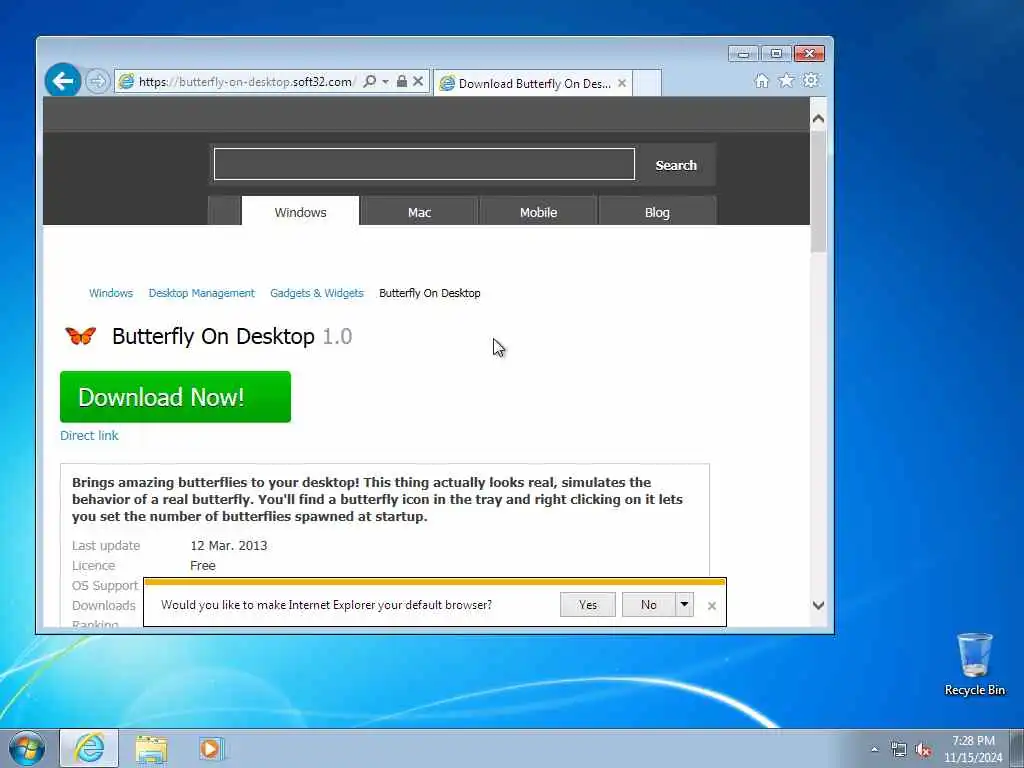Minimize the Internet Explorer window
Image resolution: width=1024 pixels, height=768 pixels.
(x=743, y=54)
